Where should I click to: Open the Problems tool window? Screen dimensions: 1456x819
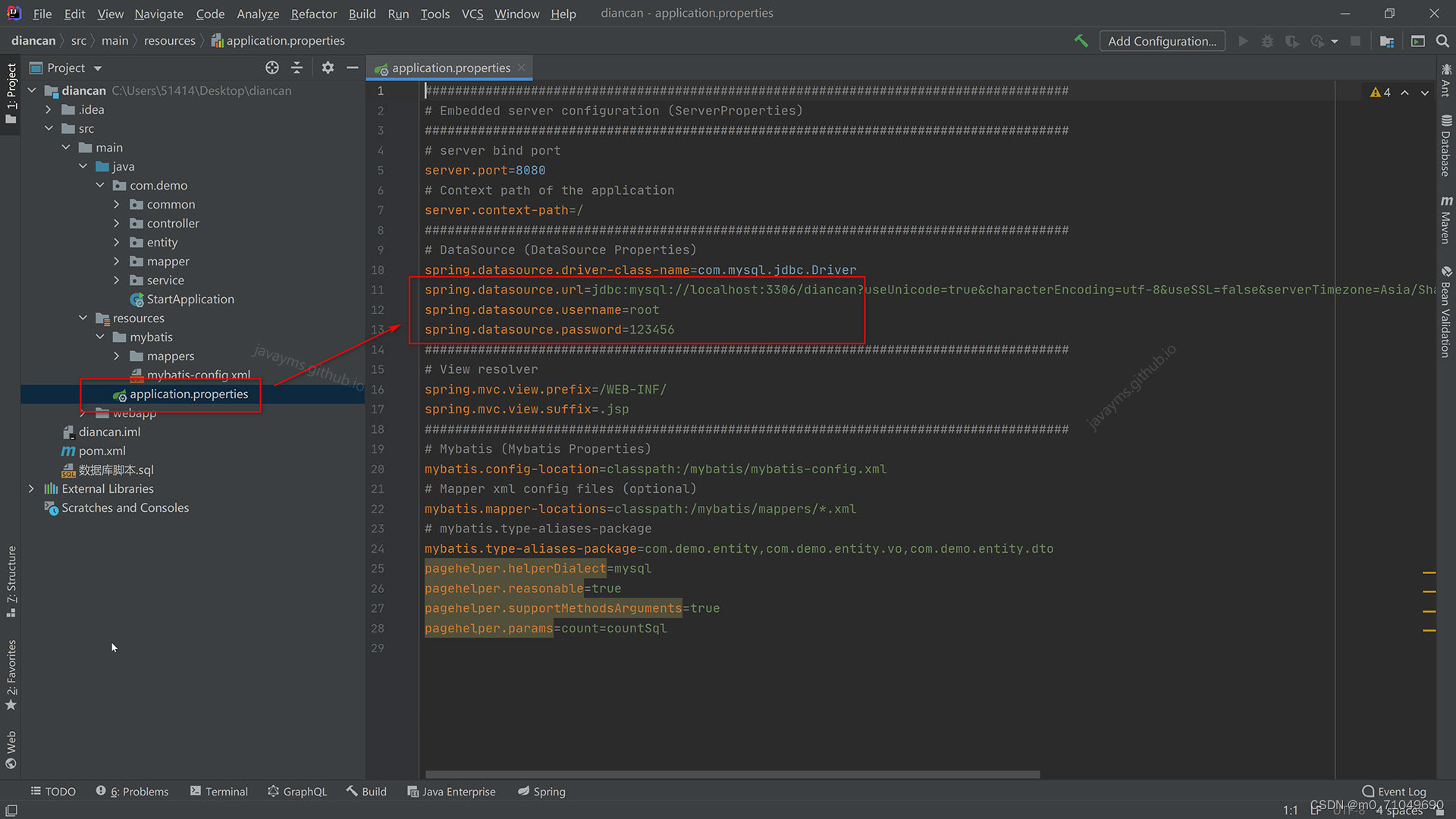[x=133, y=791]
